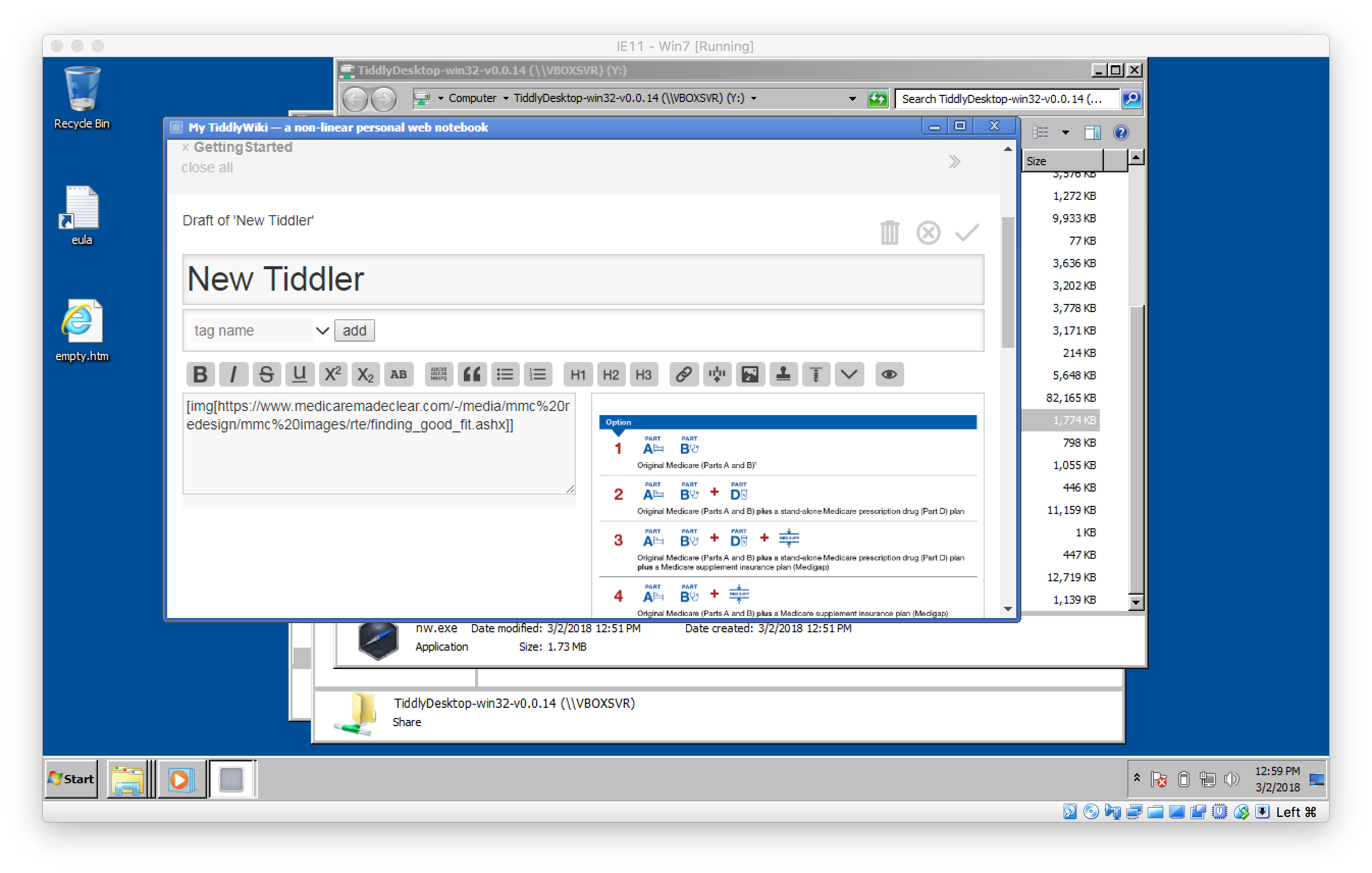Insert a numbered list
The image size is (1372, 873).
tap(538, 374)
